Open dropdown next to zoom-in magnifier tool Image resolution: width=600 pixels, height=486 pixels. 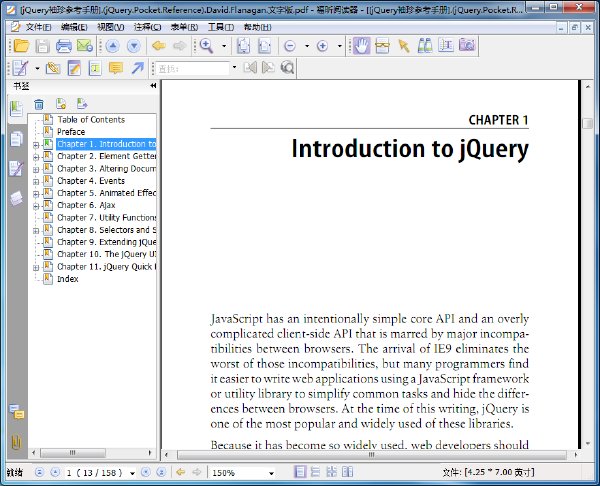(224, 46)
